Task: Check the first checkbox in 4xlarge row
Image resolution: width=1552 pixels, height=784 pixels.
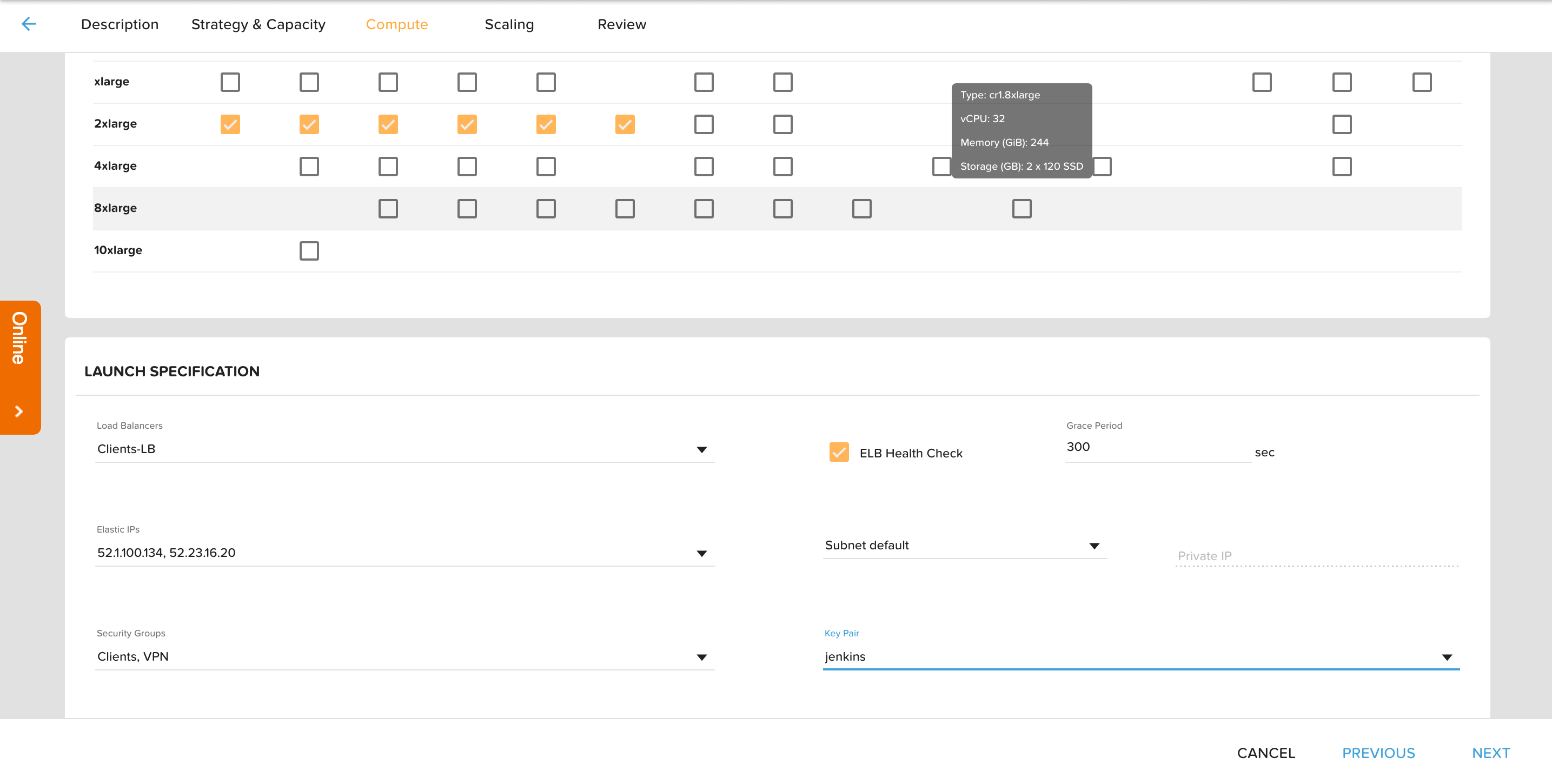Action: pyautogui.click(x=309, y=167)
